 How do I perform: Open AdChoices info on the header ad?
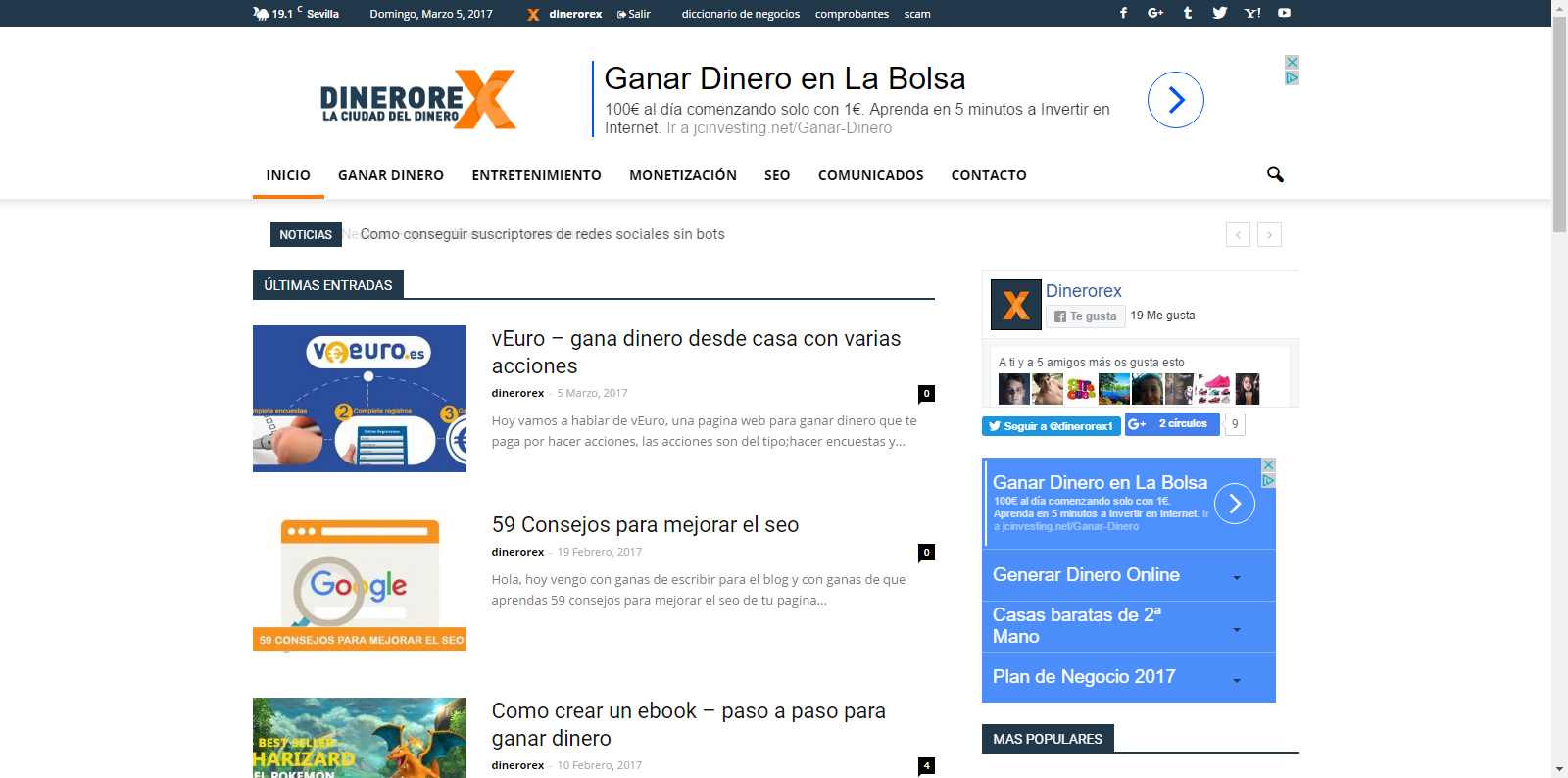[1292, 77]
